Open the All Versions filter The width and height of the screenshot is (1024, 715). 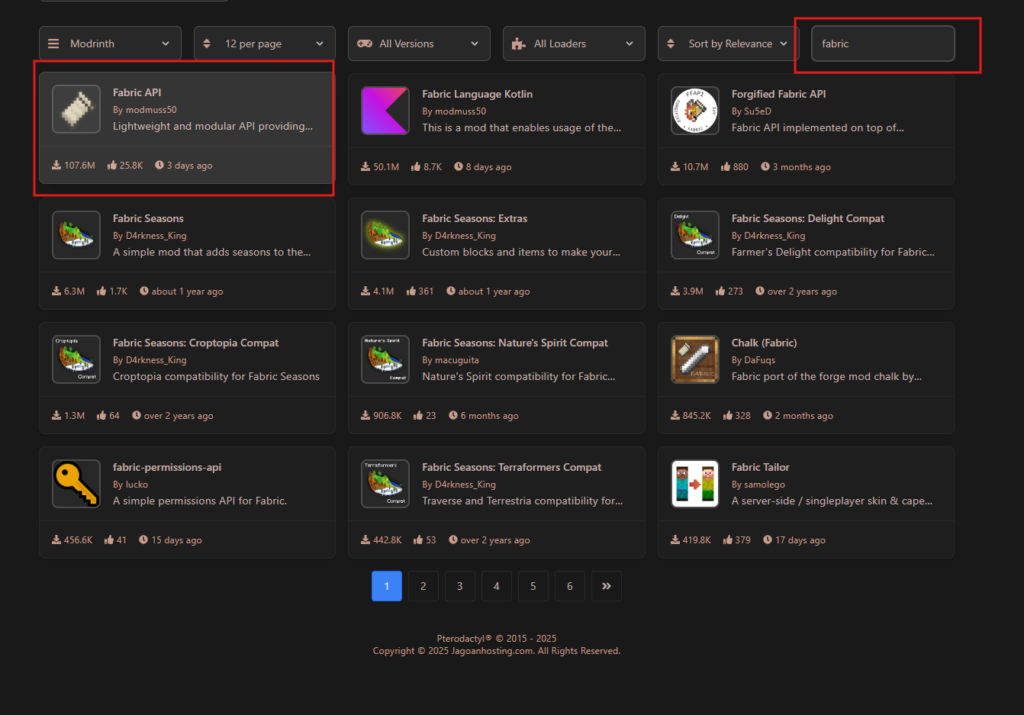(418, 43)
